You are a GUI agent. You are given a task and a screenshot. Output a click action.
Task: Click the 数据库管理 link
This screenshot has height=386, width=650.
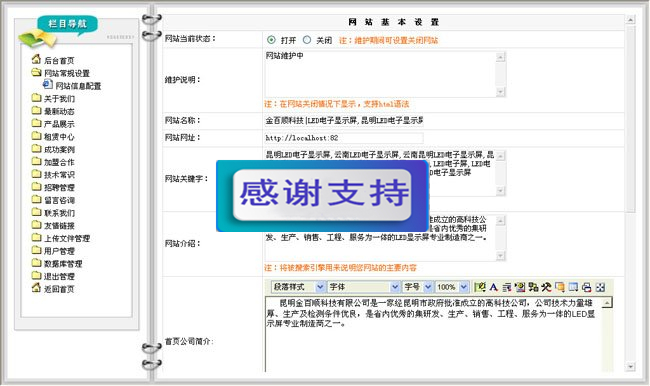click(x=63, y=264)
